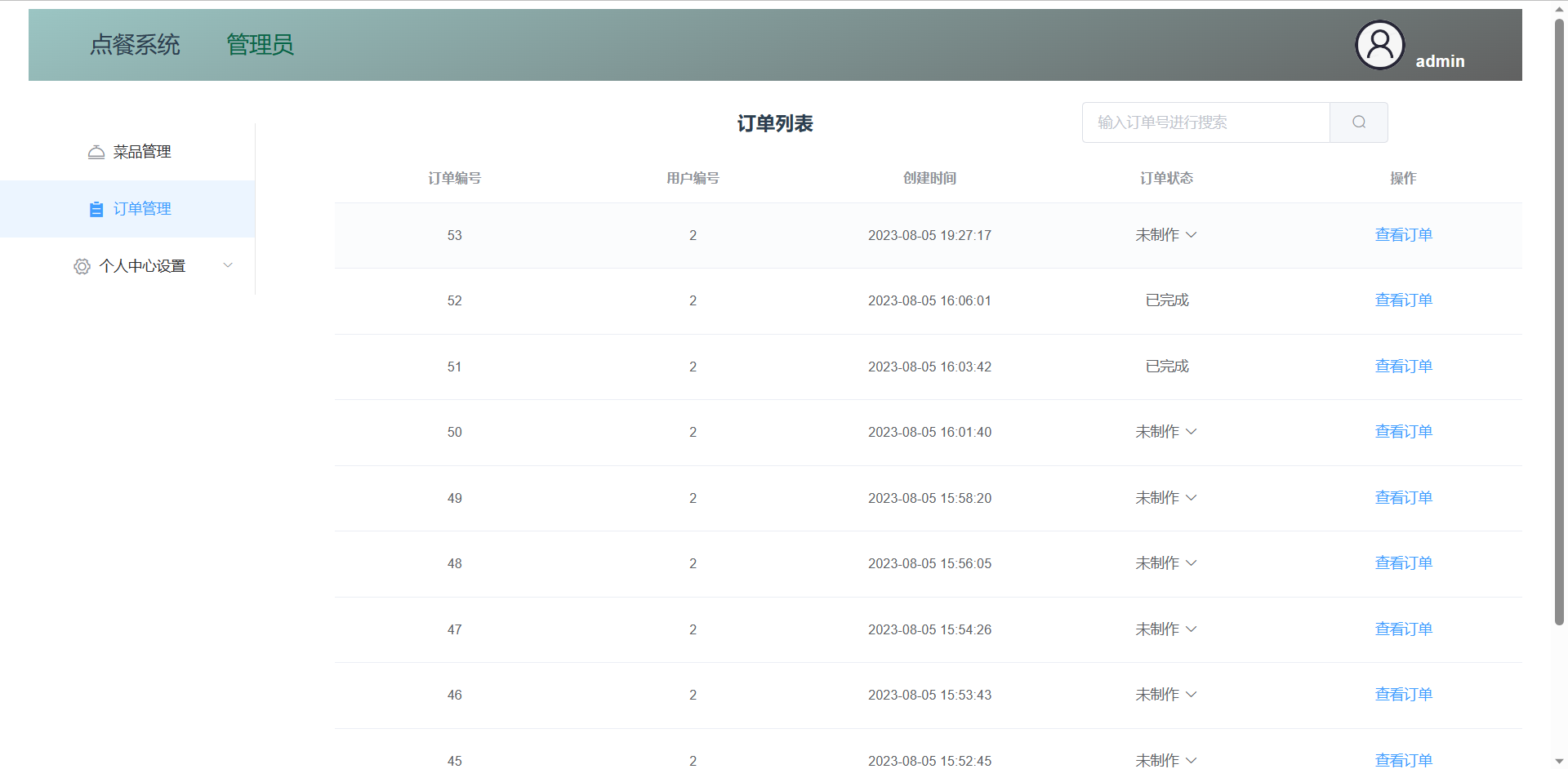The height and width of the screenshot is (769, 1568).
Task: Open status dropdown for order 53
Action: pyautogui.click(x=1166, y=235)
